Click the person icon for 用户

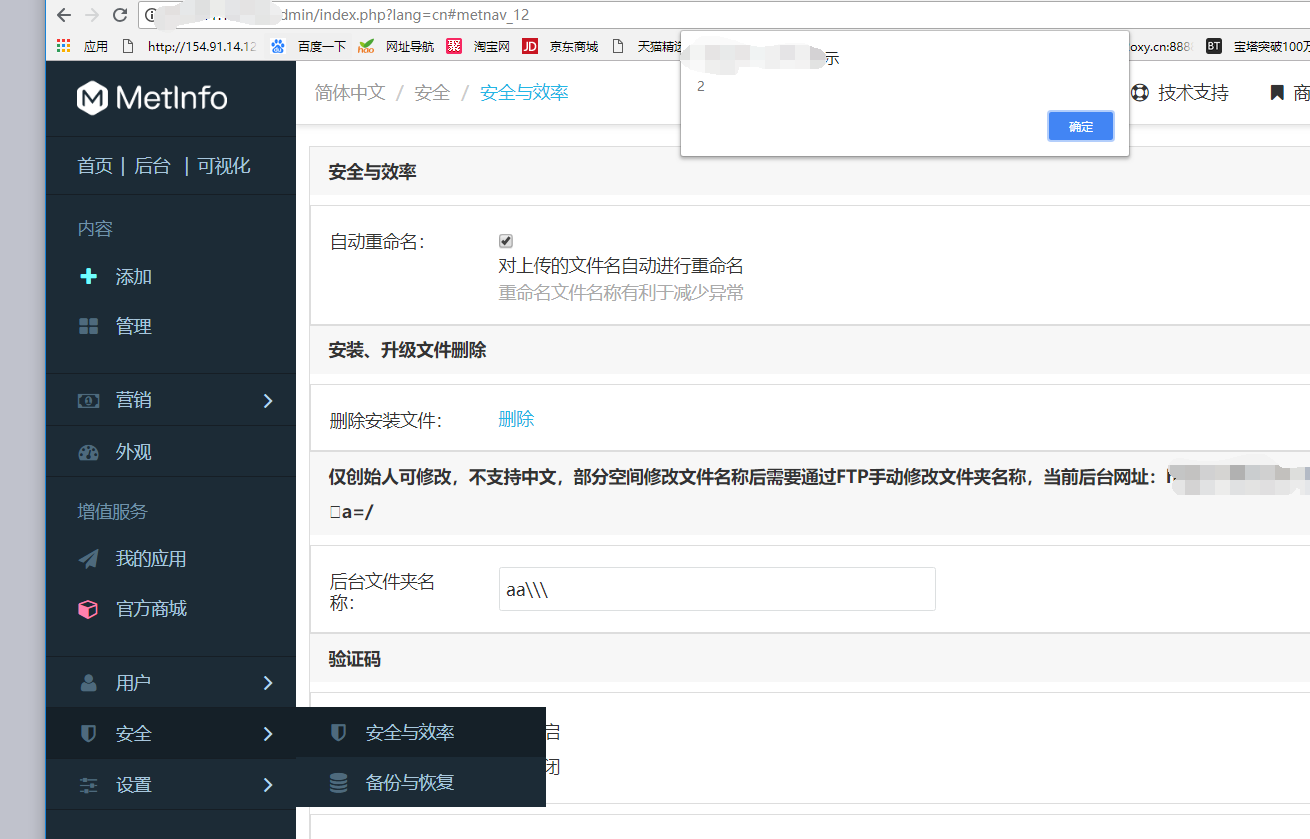[88, 683]
